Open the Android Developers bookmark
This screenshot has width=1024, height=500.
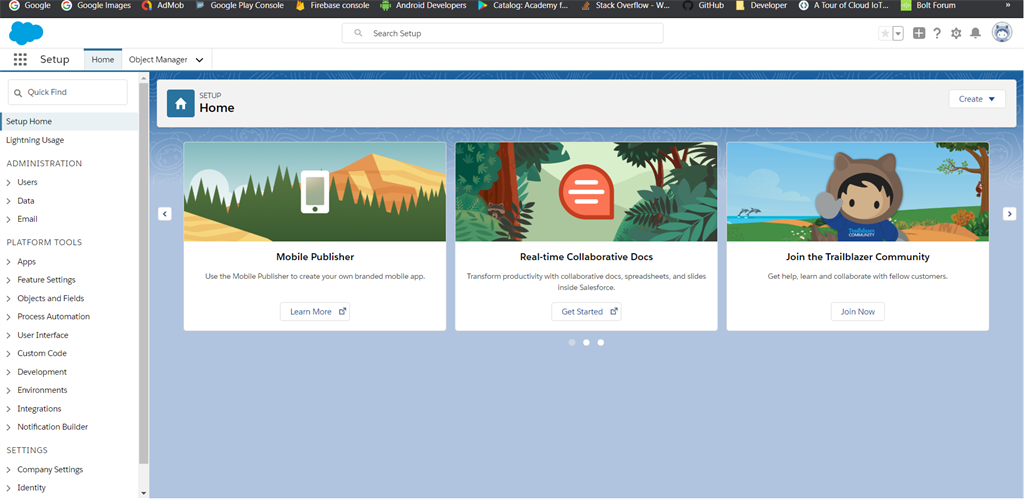(423, 5)
